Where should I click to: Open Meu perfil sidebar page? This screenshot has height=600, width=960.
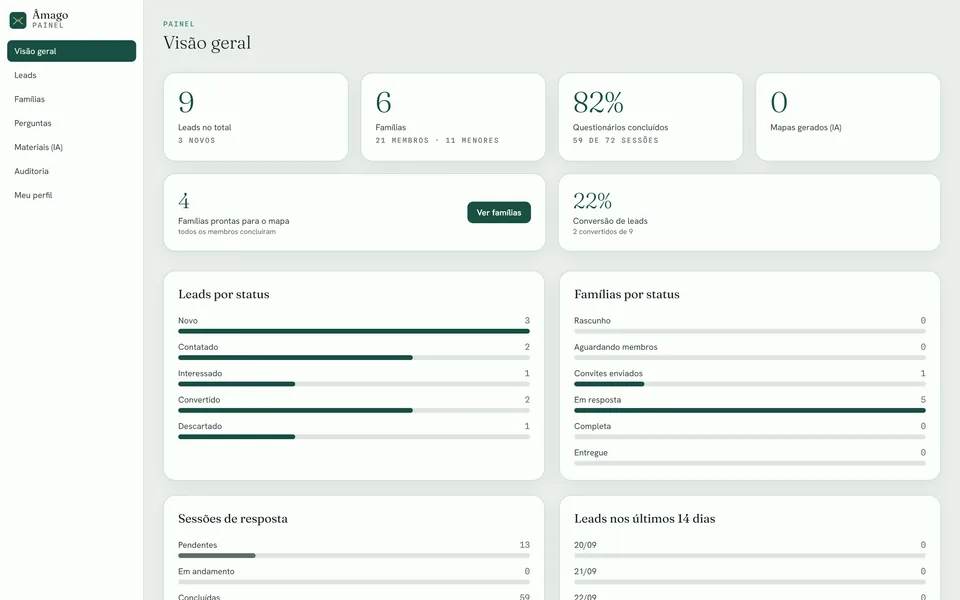[x=72, y=195]
